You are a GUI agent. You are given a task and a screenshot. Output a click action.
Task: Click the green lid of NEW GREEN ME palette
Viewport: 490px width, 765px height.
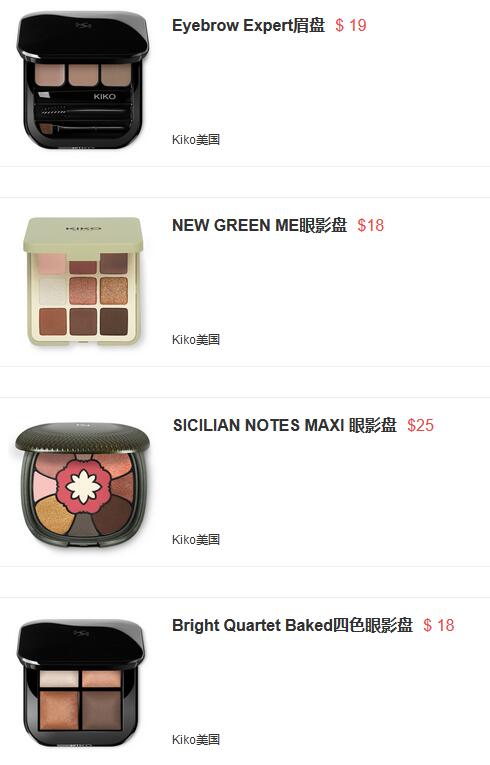pos(83,235)
